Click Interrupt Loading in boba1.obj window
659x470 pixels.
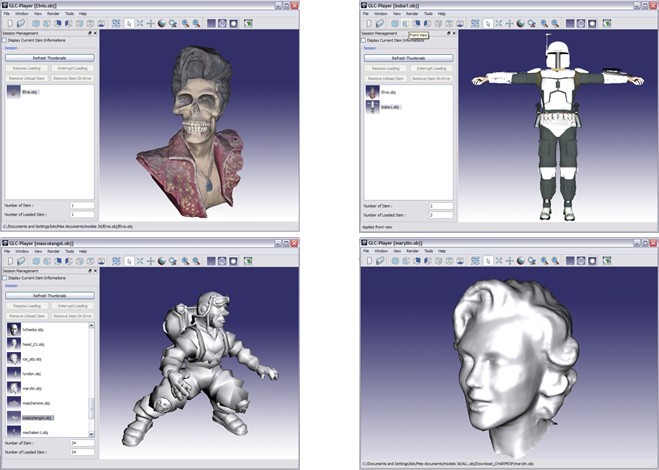431,68
